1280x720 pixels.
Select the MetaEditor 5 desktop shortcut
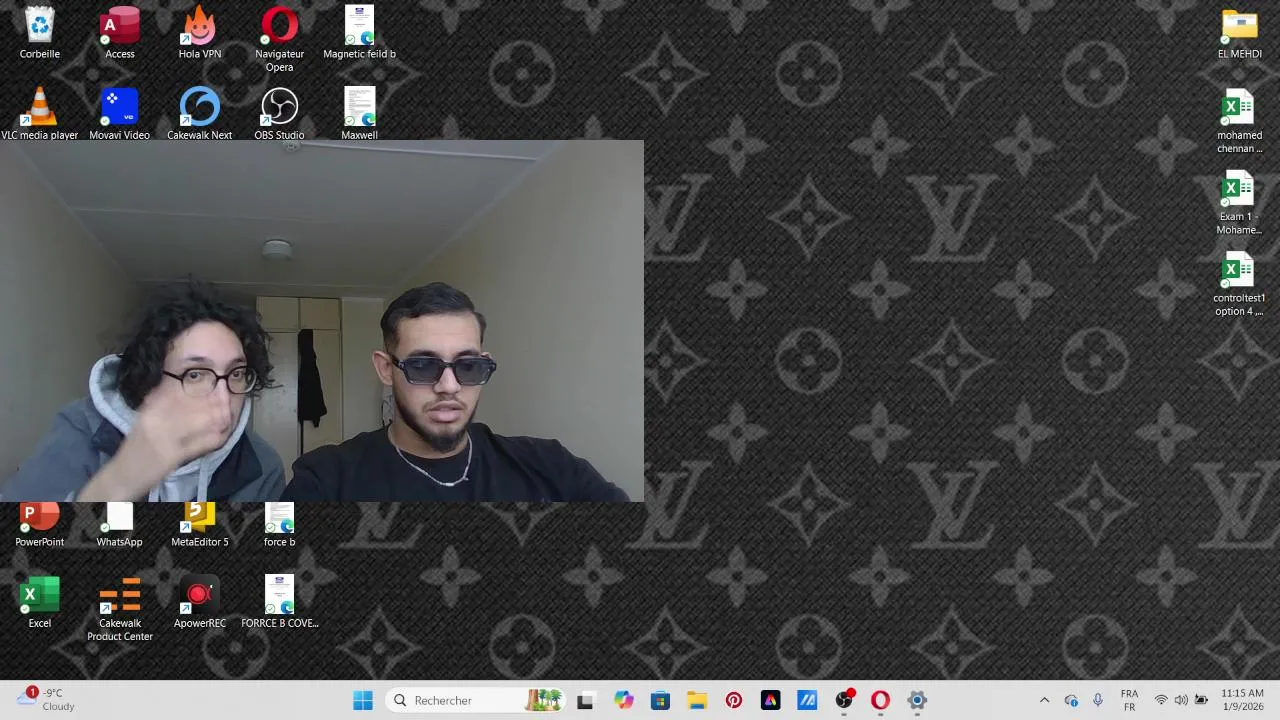[x=200, y=526]
